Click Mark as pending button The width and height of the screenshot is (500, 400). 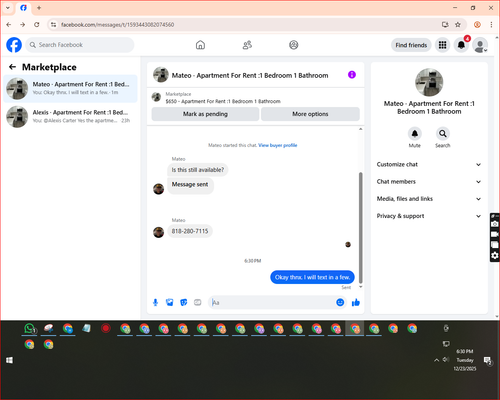pyautogui.click(x=205, y=114)
